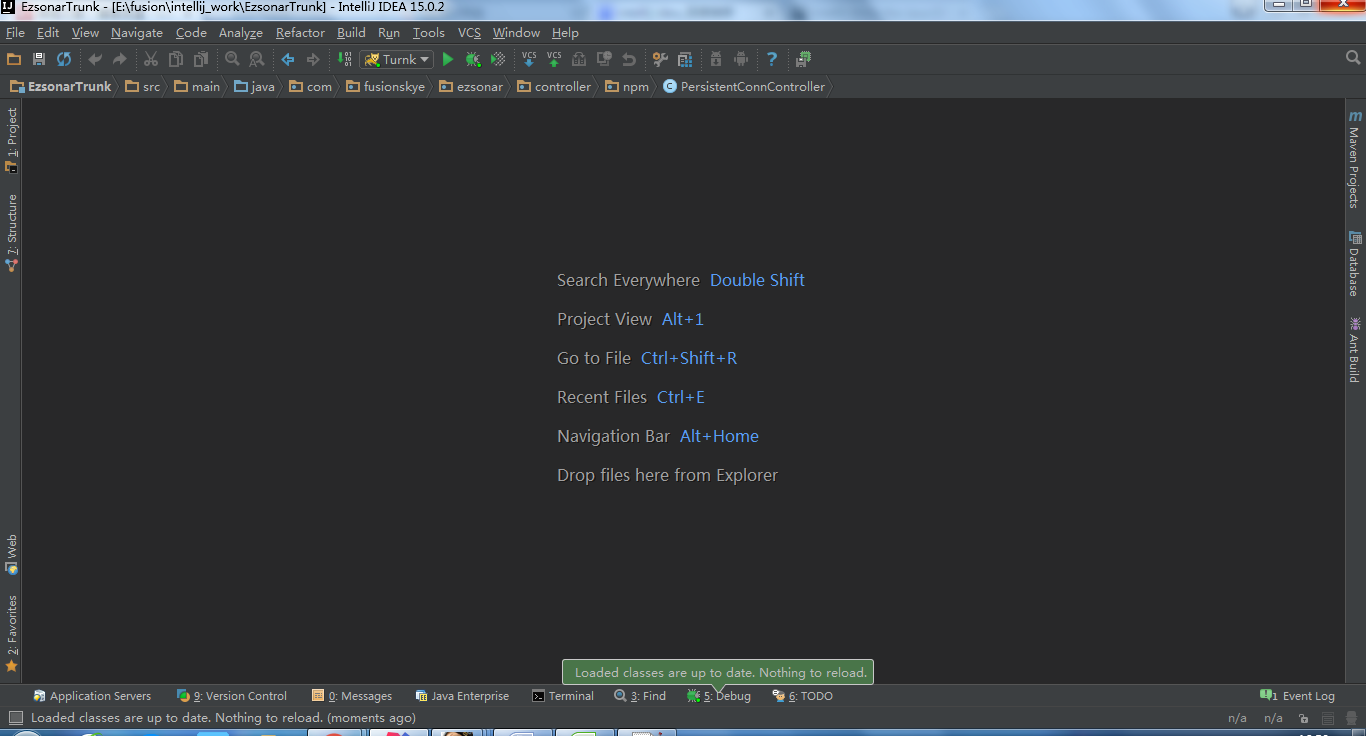Expand the main breadcrumb folder

pyautogui.click(x=197, y=87)
